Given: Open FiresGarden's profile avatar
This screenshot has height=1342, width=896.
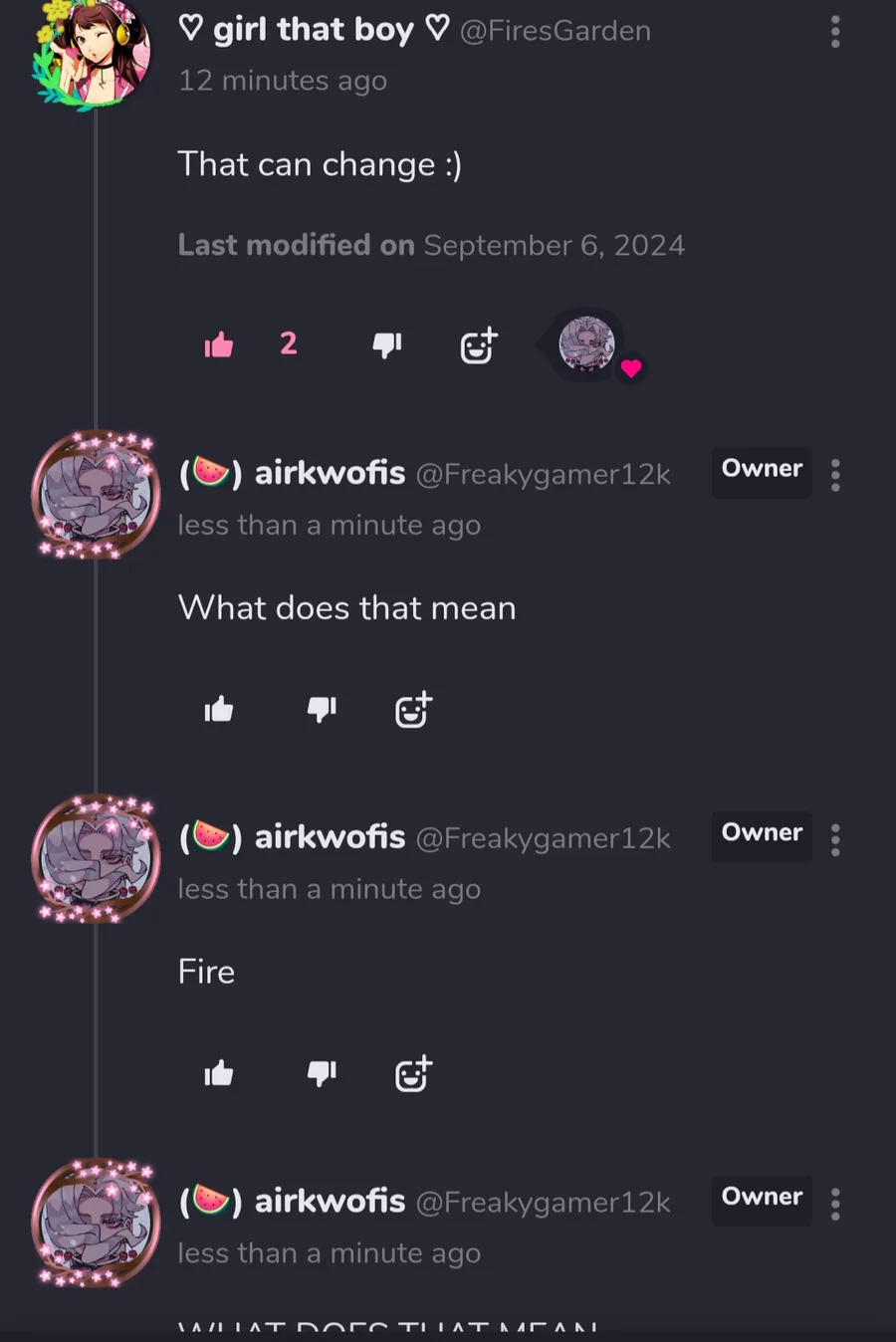Looking at the screenshot, I should tap(92, 50).
